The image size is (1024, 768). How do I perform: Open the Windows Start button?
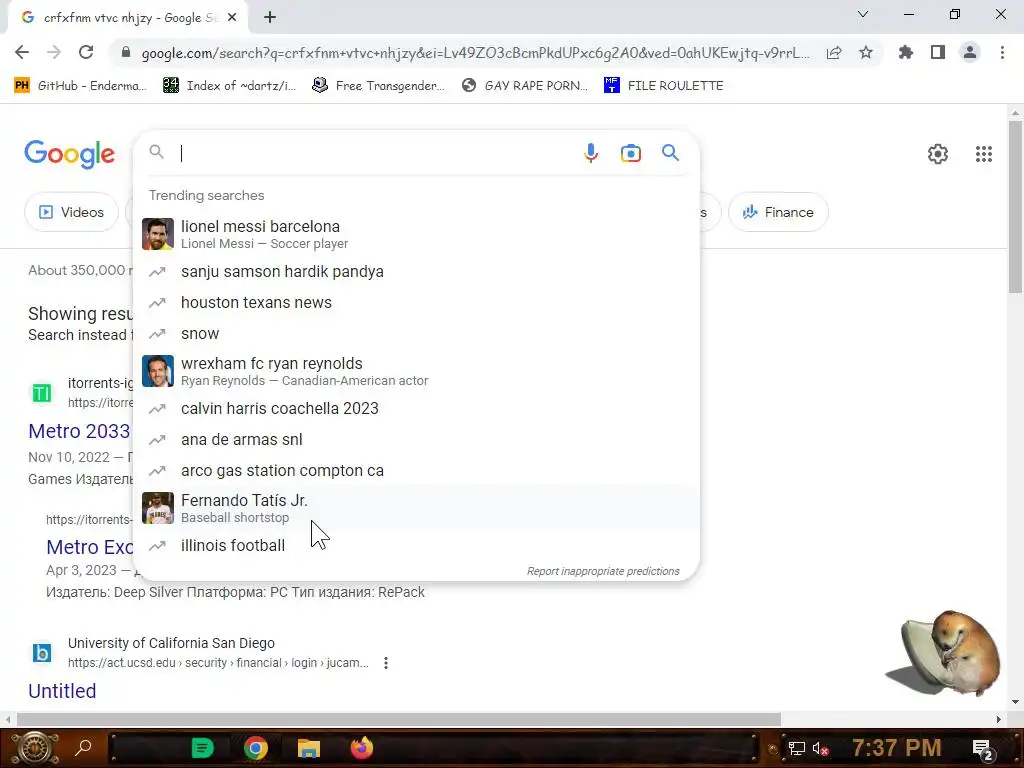[x=35, y=748]
